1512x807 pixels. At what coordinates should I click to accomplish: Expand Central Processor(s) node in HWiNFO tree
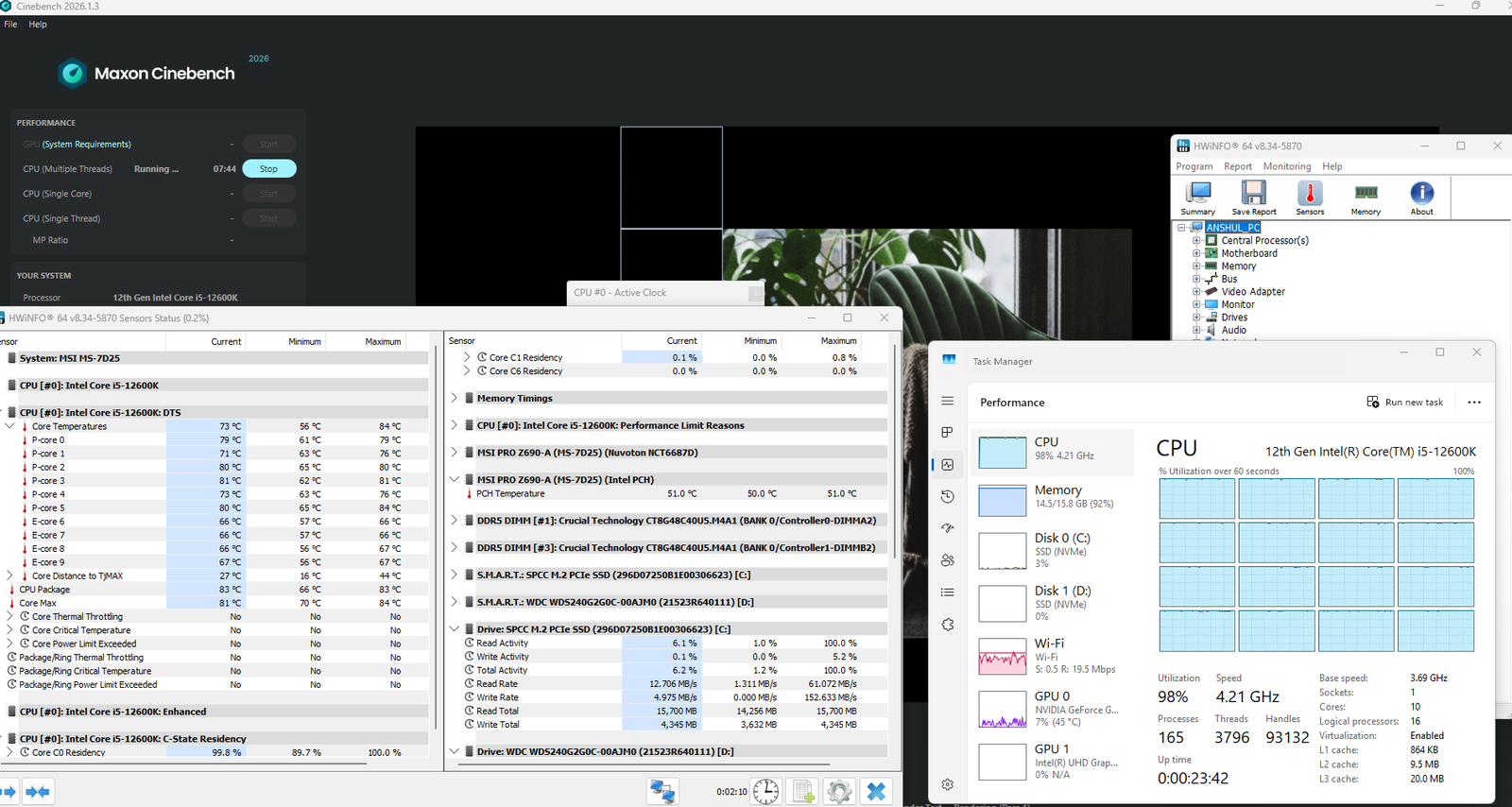coord(1196,241)
